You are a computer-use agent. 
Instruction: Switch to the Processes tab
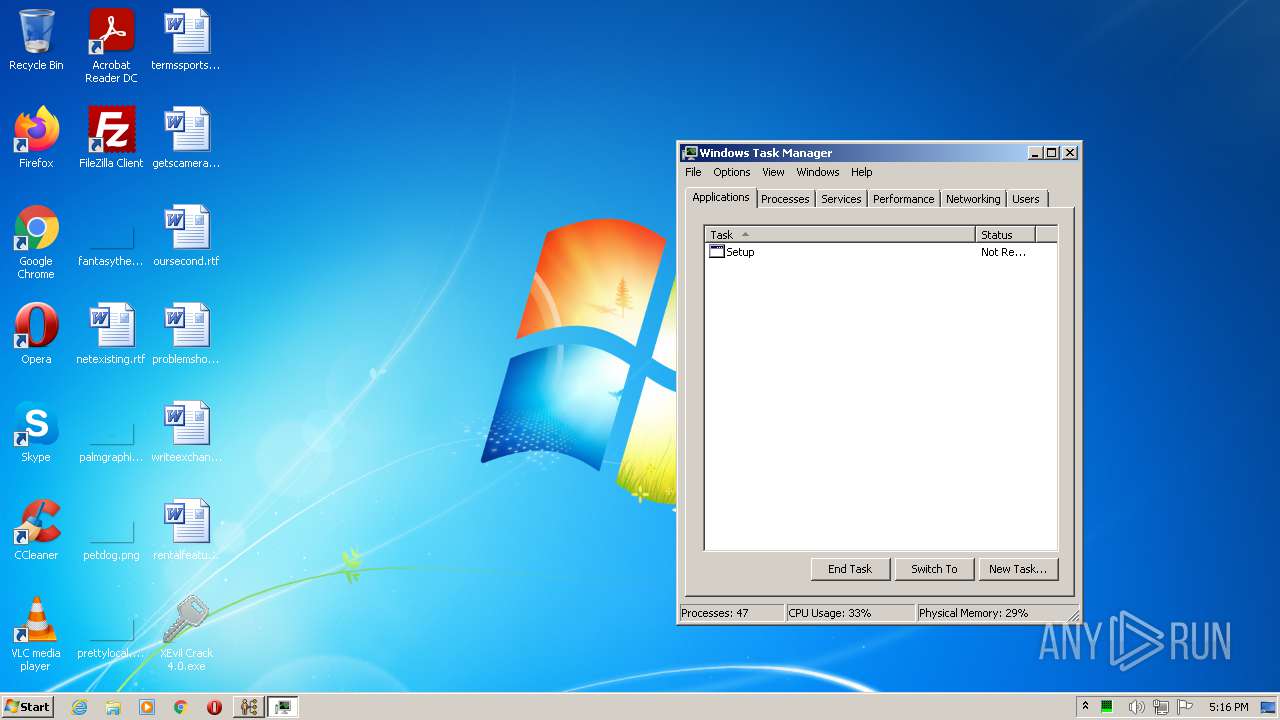point(785,199)
